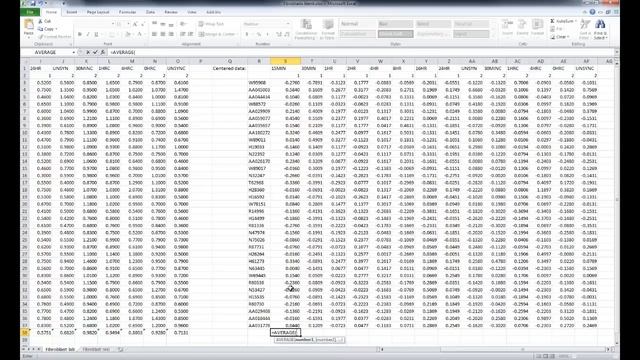Image resolution: width=640 pixels, height=360 pixels.
Task: Switch to the Review tab
Action: pos(171,12)
